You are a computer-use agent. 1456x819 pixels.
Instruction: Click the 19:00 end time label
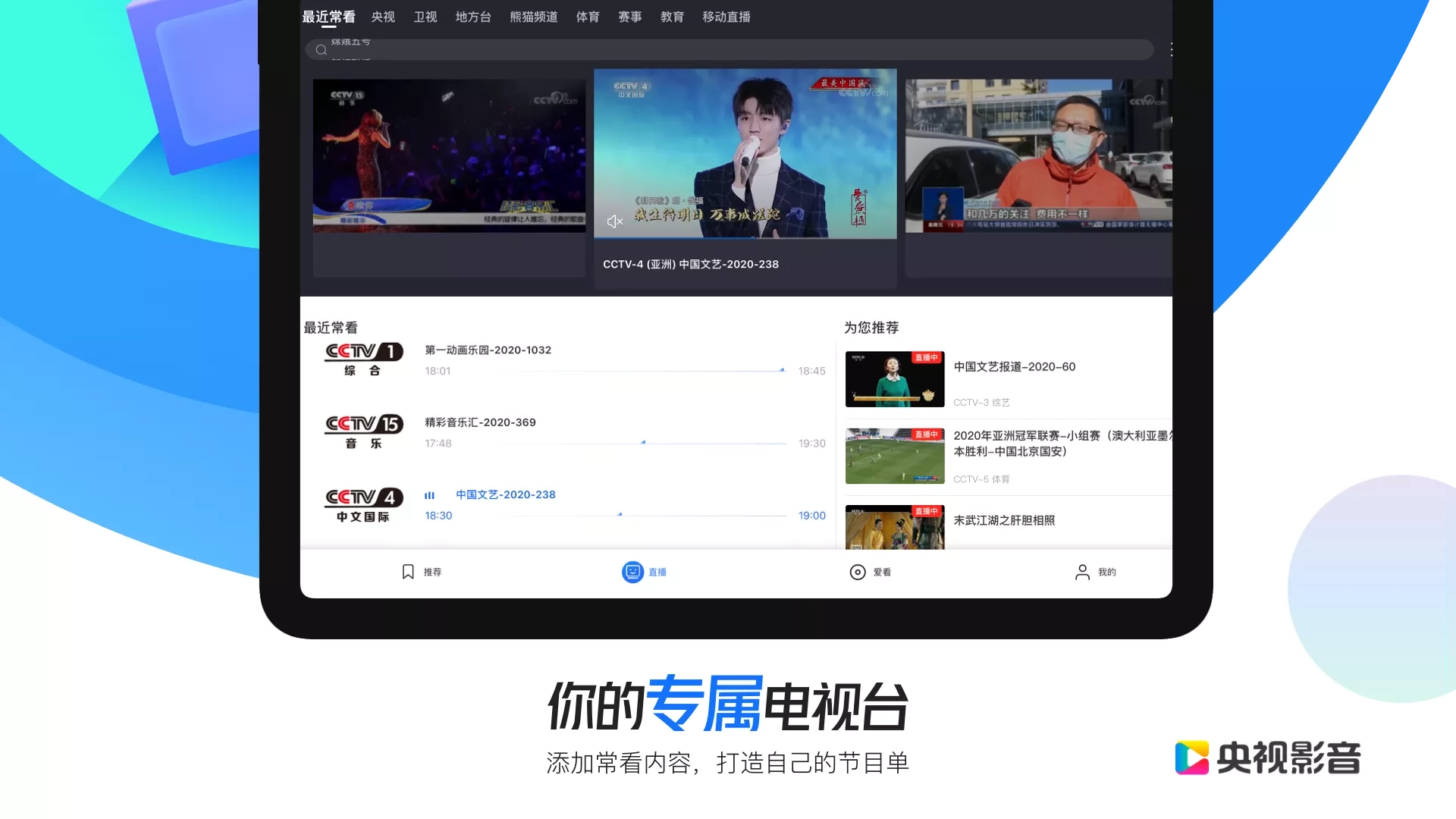coord(811,516)
